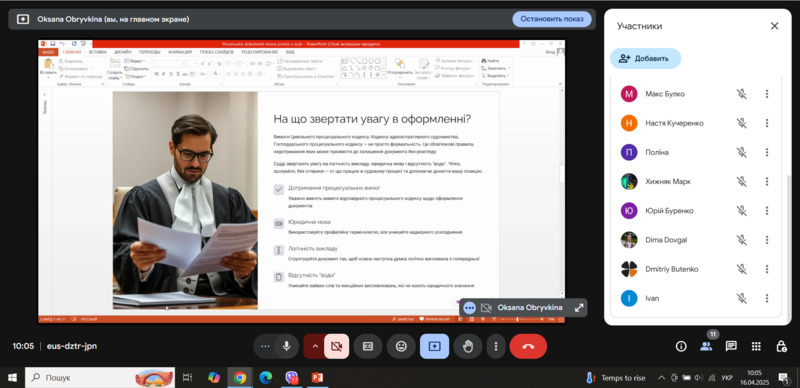This screenshot has width=800, height=388.
Task: Open Copilot from the taskbar
Action: [x=214, y=378]
